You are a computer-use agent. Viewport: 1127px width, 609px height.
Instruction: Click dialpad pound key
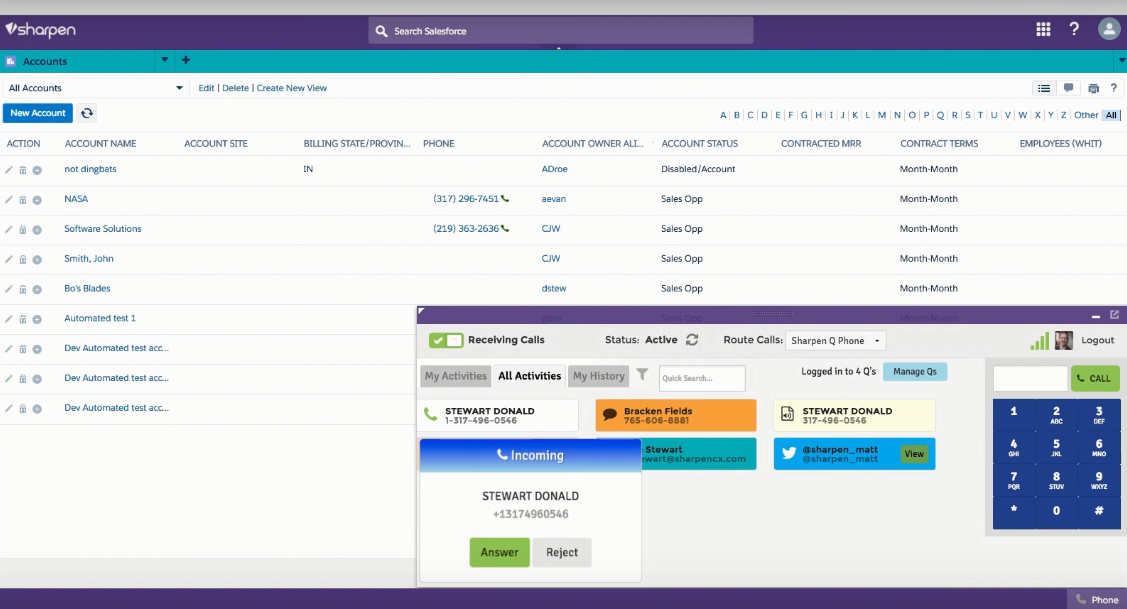[1098, 510]
